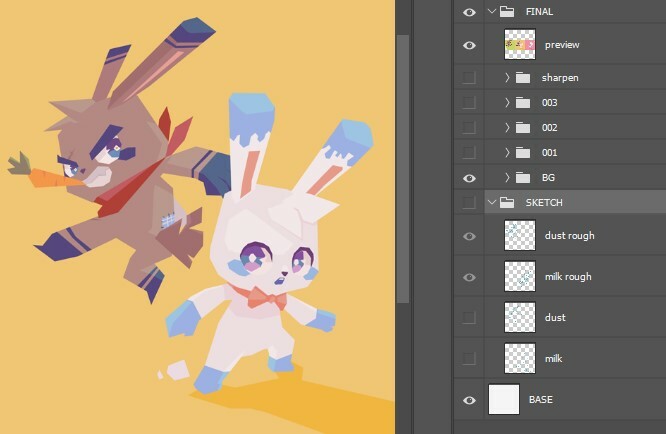Select the dust layer thumbnail
The height and width of the screenshot is (434, 666).
[x=520, y=317]
